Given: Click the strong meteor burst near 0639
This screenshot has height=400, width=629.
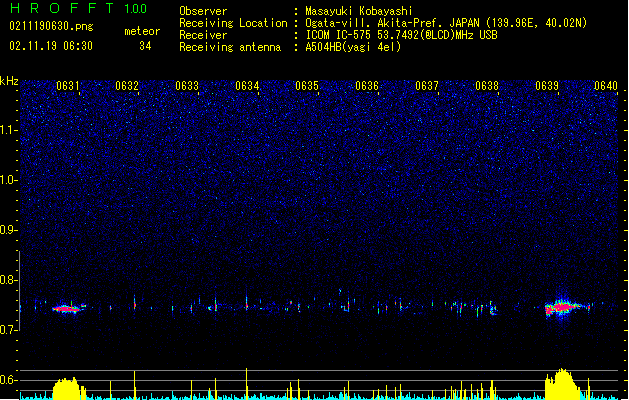Looking at the screenshot, I should point(563,307).
